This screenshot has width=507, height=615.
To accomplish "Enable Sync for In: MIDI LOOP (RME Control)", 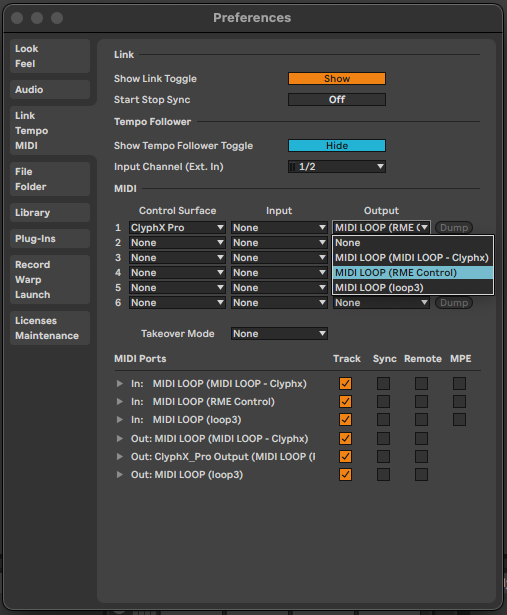I will tap(383, 402).
